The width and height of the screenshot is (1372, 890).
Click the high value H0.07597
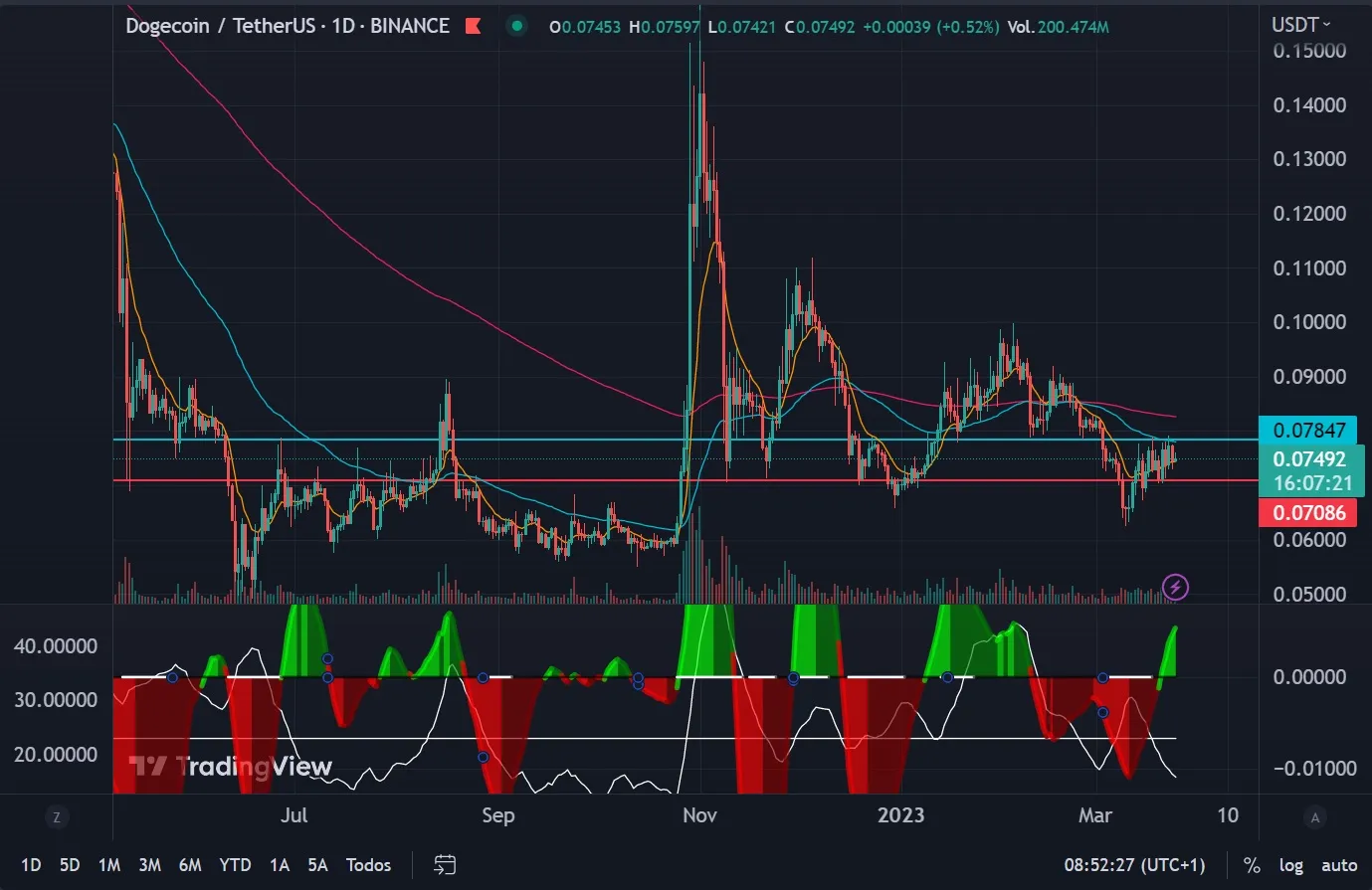[x=666, y=27]
